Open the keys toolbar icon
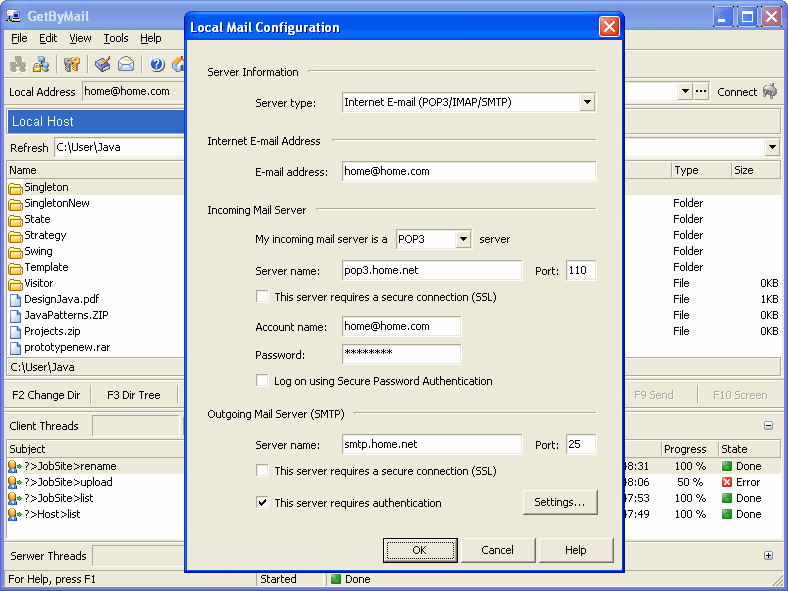 [x=72, y=64]
